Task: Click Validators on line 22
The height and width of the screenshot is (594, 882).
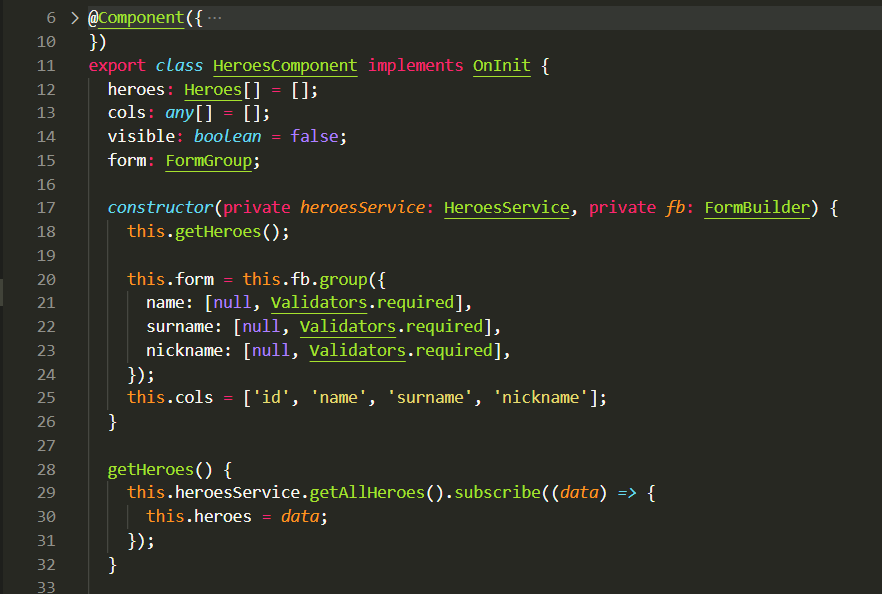Action: [348, 327]
